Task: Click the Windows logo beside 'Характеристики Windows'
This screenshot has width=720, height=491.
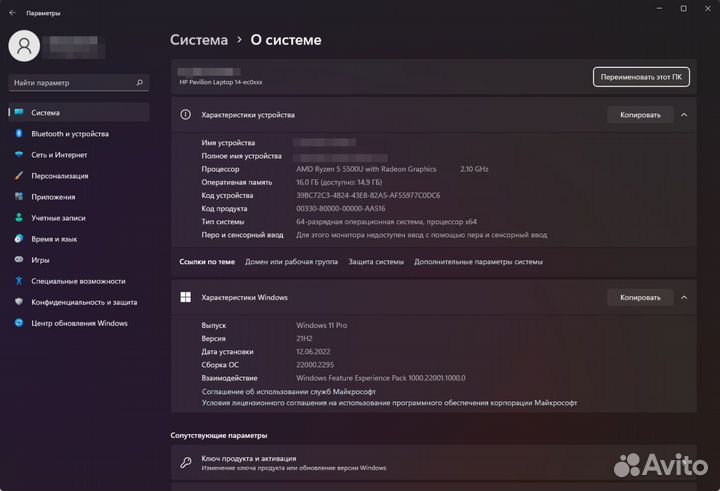Action: click(186, 297)
